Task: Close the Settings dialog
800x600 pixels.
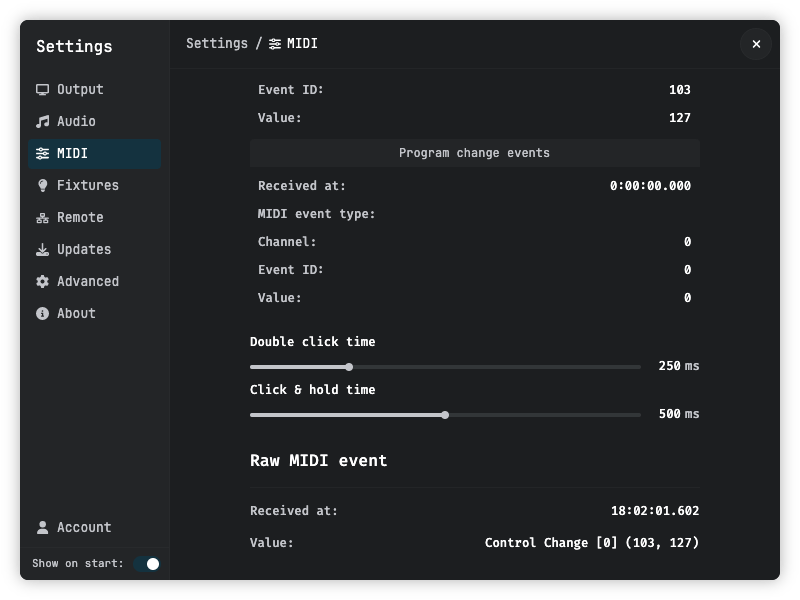Action: (756, 44)
